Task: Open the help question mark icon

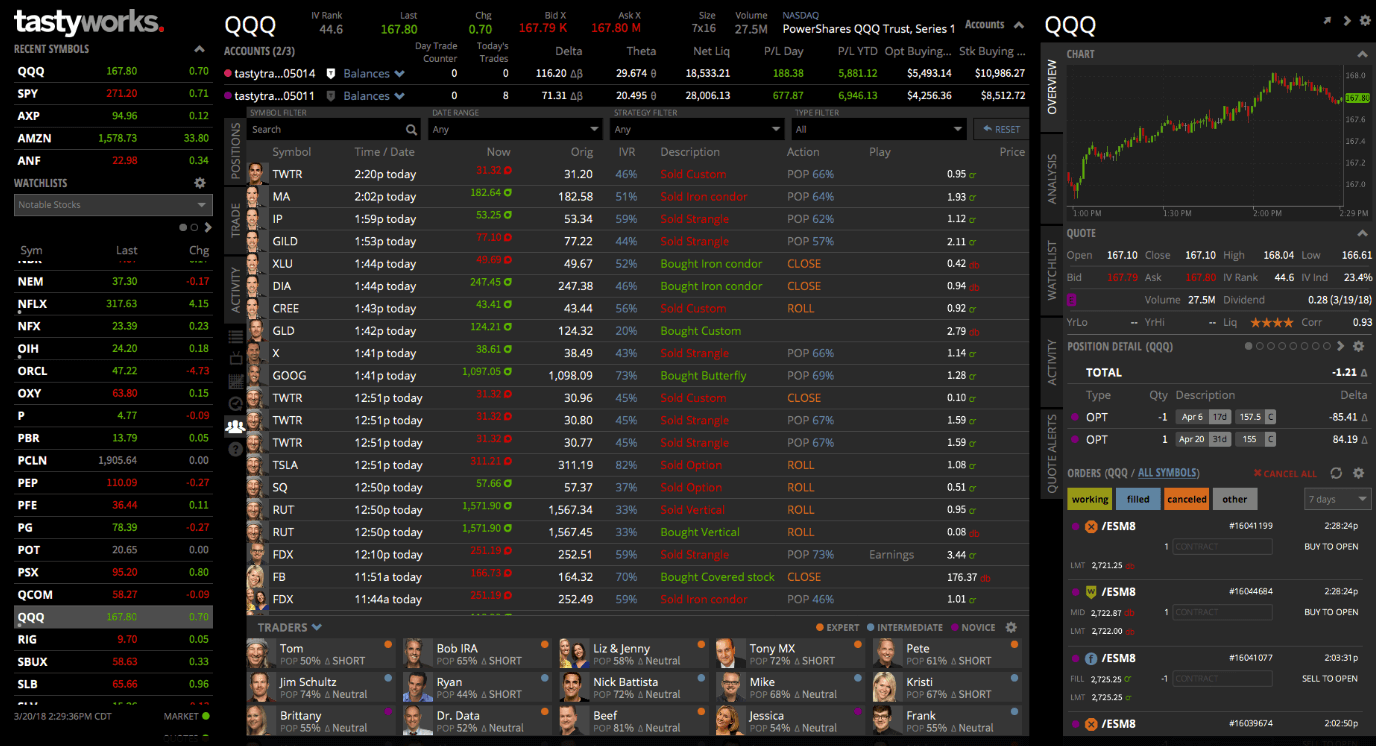Action: point(235,449)
